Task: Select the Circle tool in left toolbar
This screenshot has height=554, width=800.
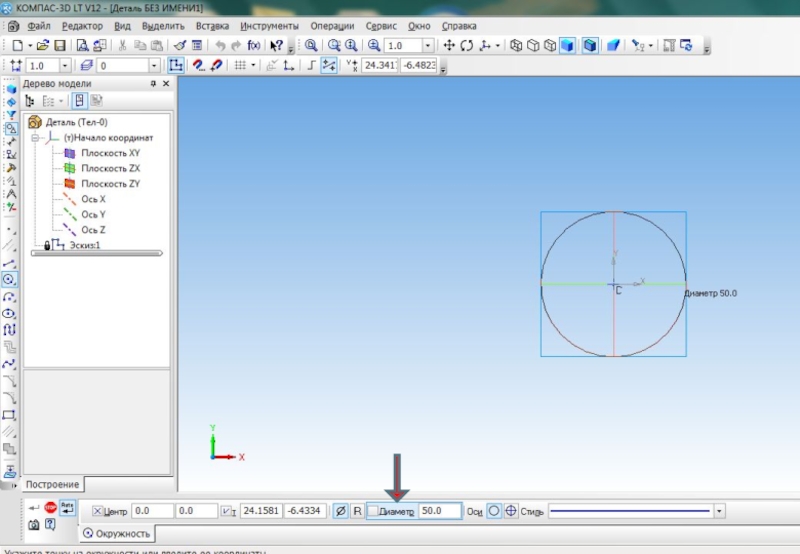Action: 9,279
